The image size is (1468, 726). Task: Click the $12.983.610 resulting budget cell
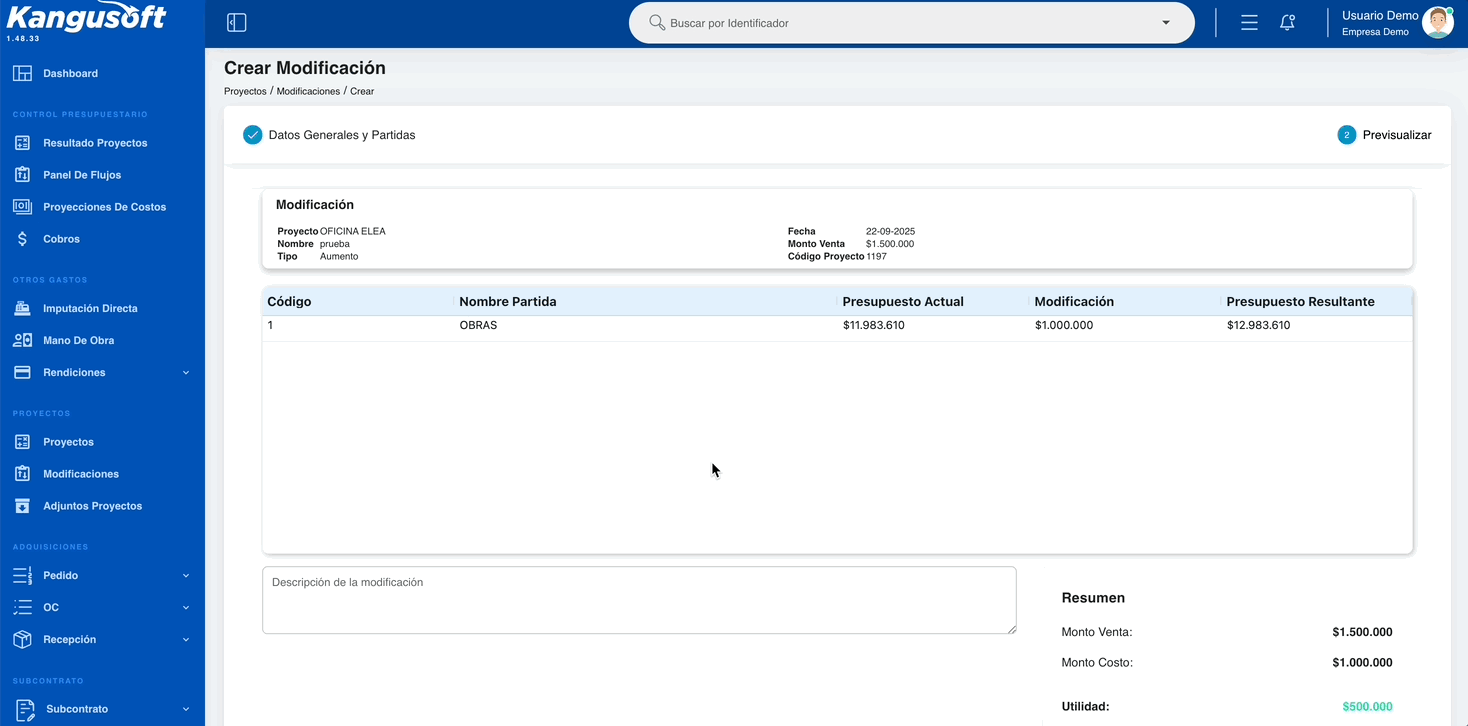coord(1258,325)
